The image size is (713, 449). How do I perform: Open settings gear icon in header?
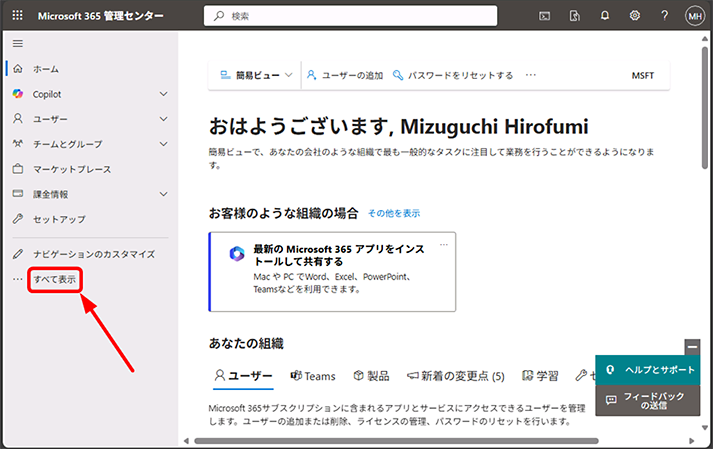click(634, 15)
